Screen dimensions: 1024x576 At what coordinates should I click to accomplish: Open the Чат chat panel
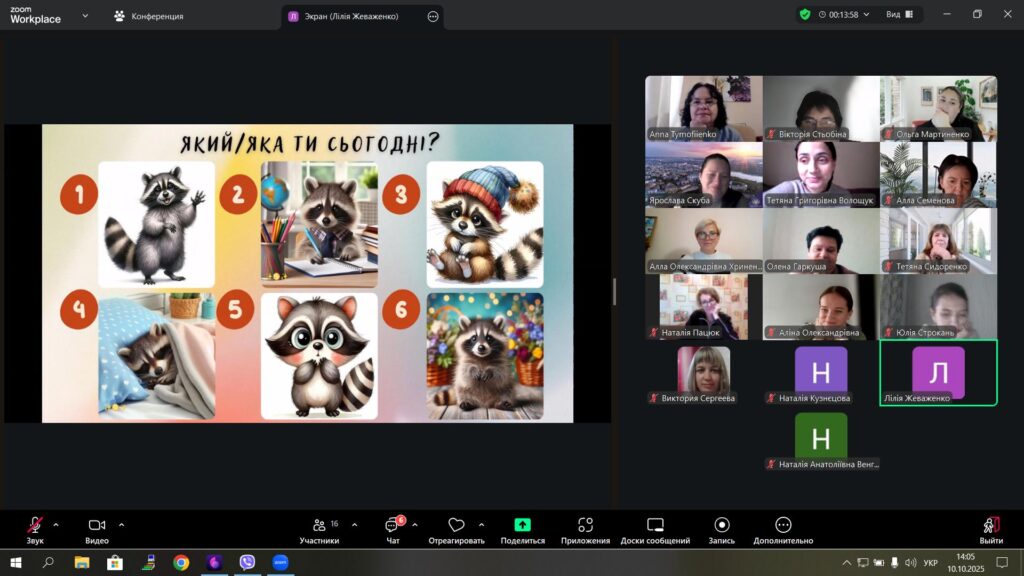coord(392,526)
